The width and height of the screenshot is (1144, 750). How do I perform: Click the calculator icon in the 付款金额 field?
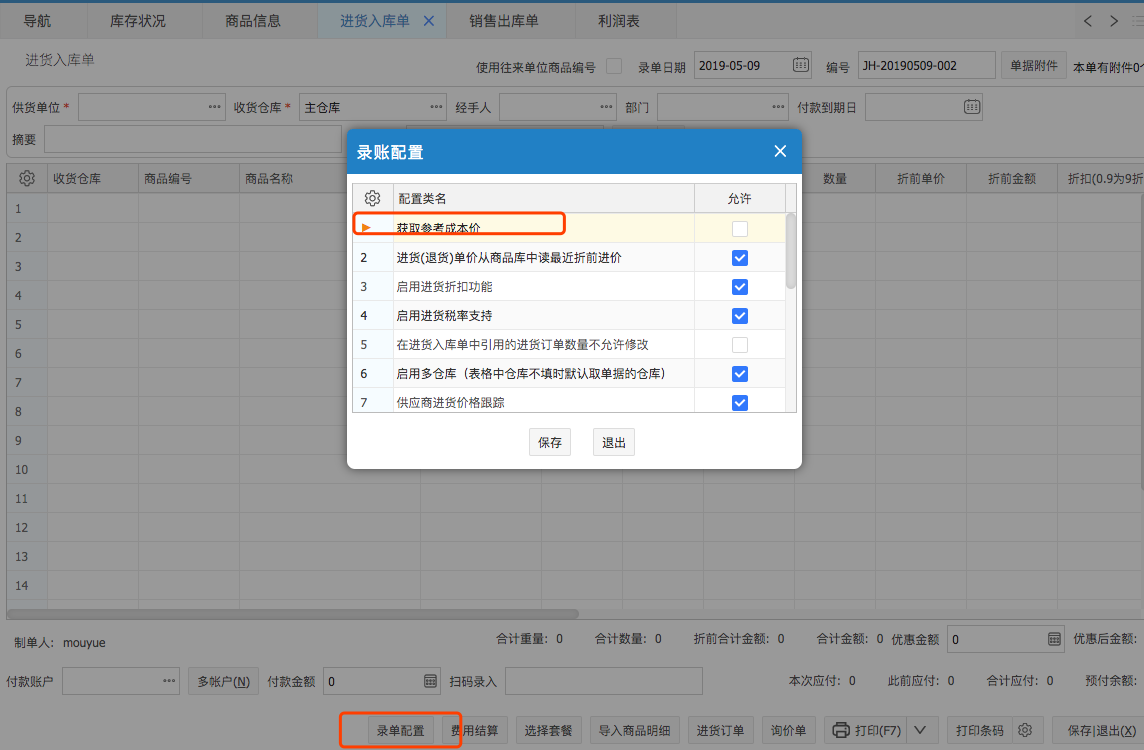431,681
